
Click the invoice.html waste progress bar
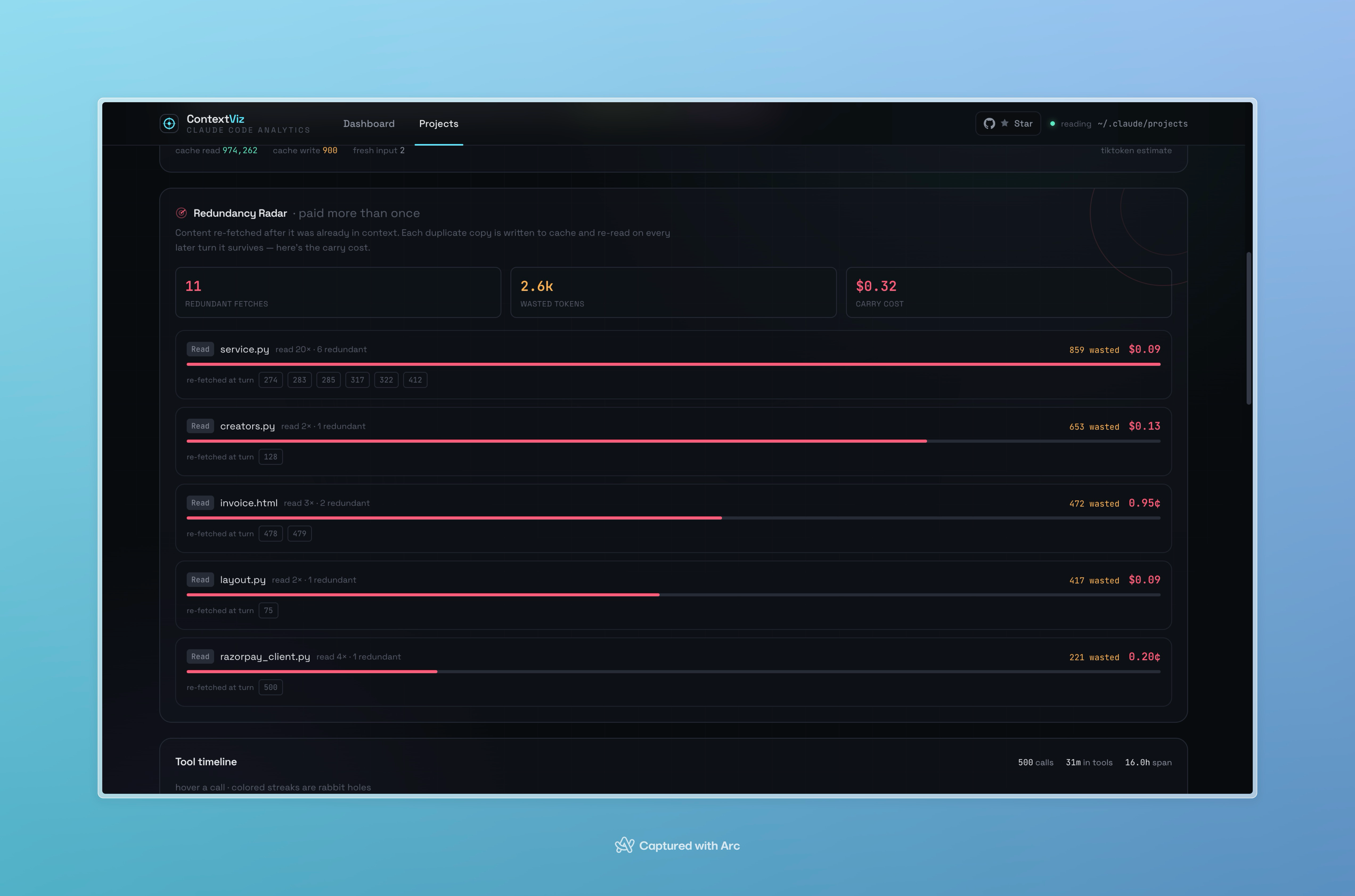[674, 518]
